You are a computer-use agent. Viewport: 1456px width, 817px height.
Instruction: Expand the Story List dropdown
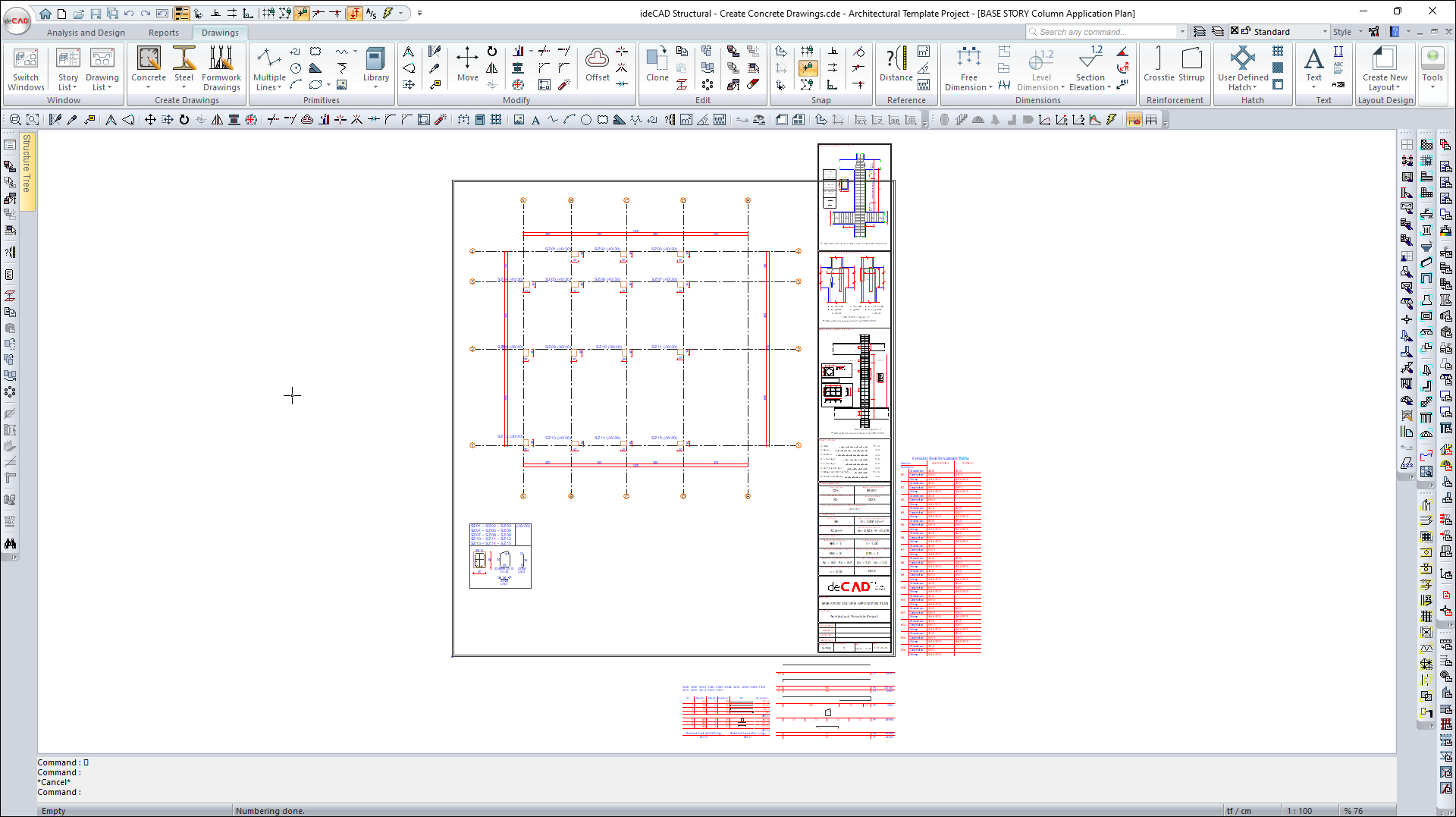click(x=67, y=87)
